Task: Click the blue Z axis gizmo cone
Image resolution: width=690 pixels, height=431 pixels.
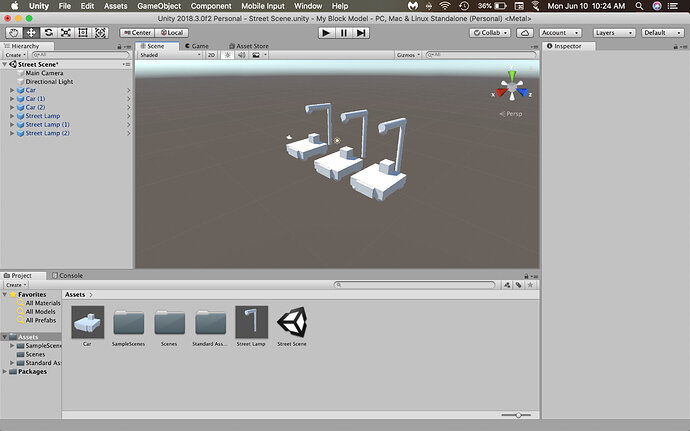Action: (522, 92)
